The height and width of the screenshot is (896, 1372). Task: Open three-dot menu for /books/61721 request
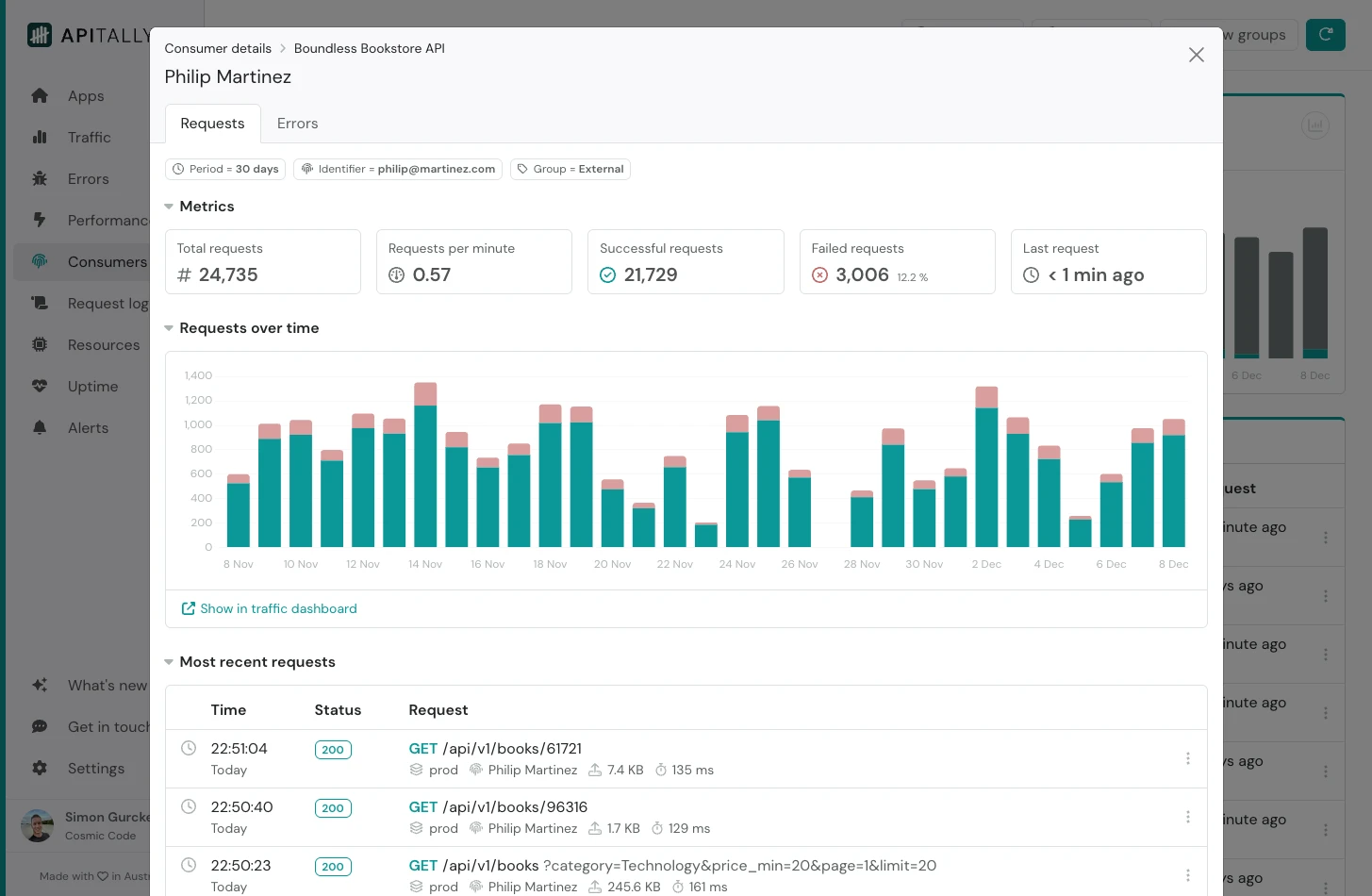(x=1187, y=758)
